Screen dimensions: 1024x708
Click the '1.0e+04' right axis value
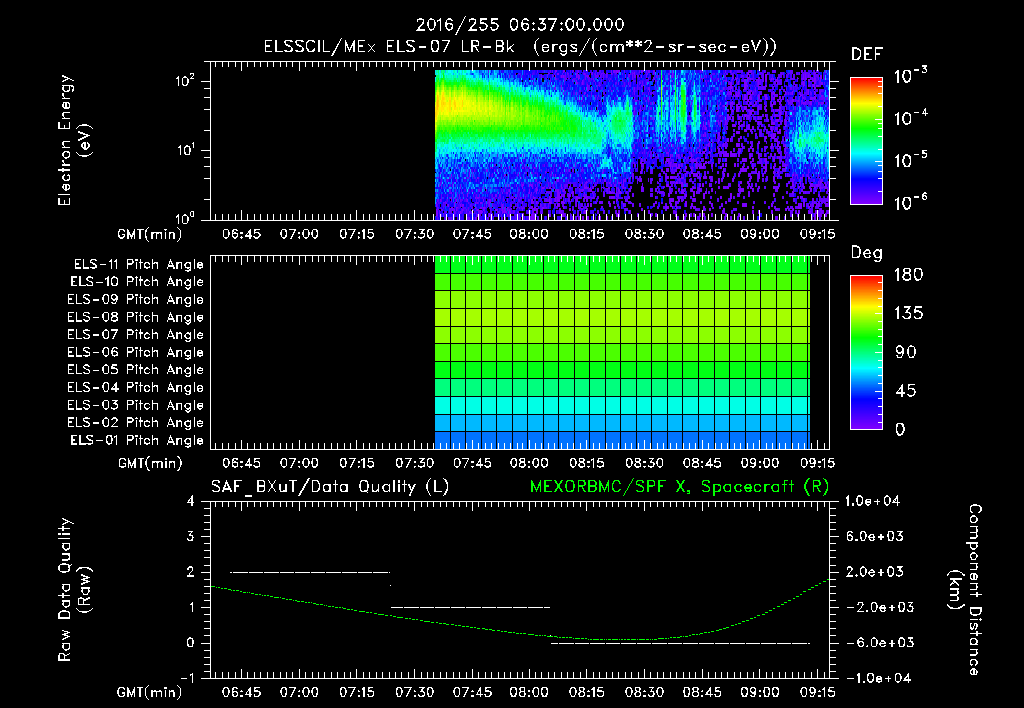click(872, 502)
